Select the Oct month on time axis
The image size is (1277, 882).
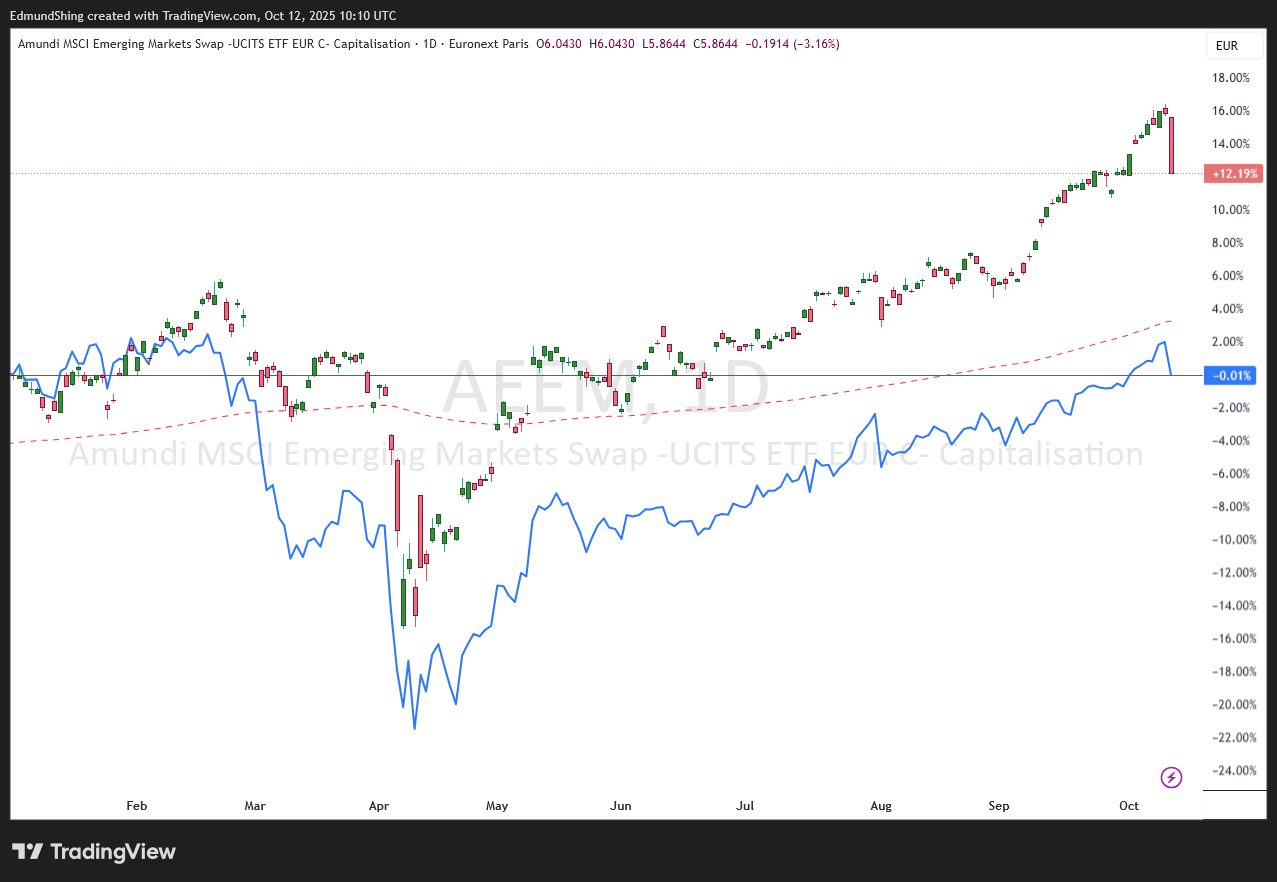click(1129, 805)
